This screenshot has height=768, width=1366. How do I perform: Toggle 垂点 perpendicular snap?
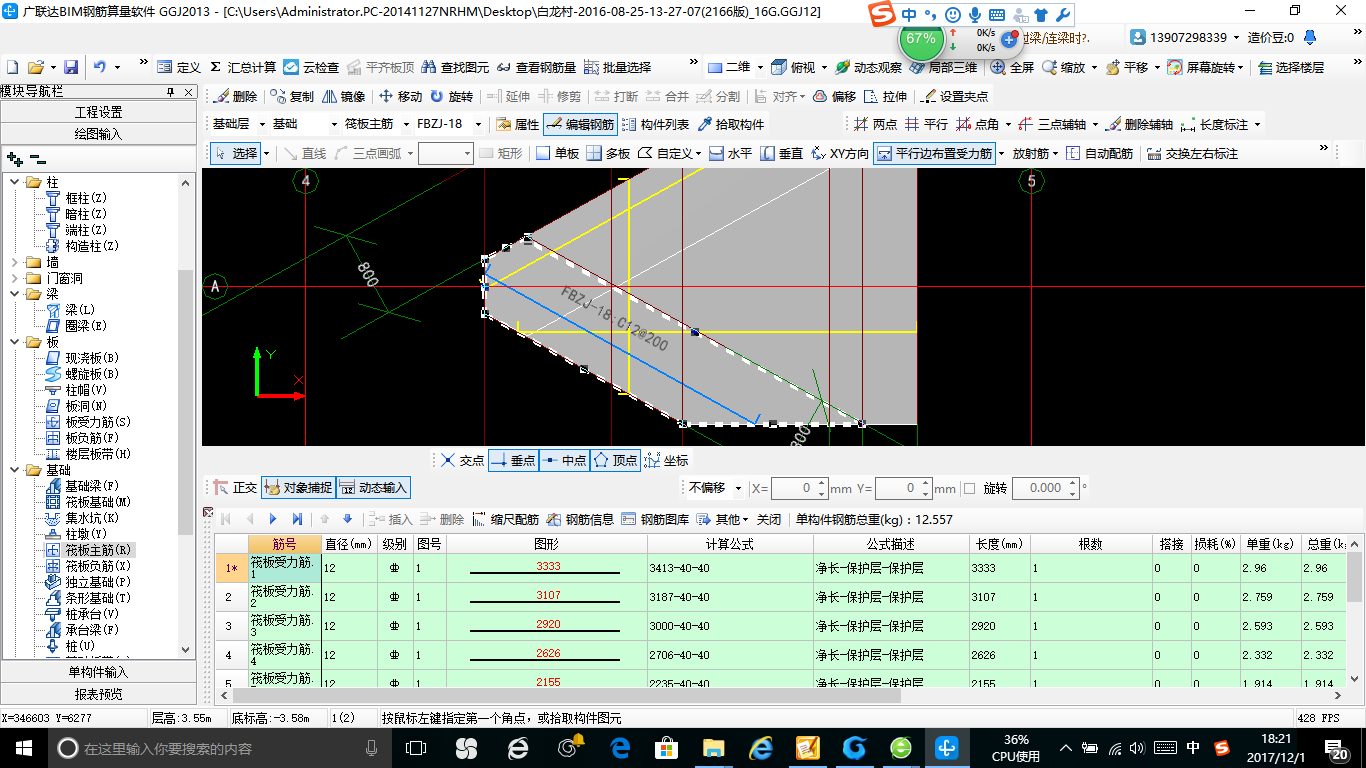[513, 460]
